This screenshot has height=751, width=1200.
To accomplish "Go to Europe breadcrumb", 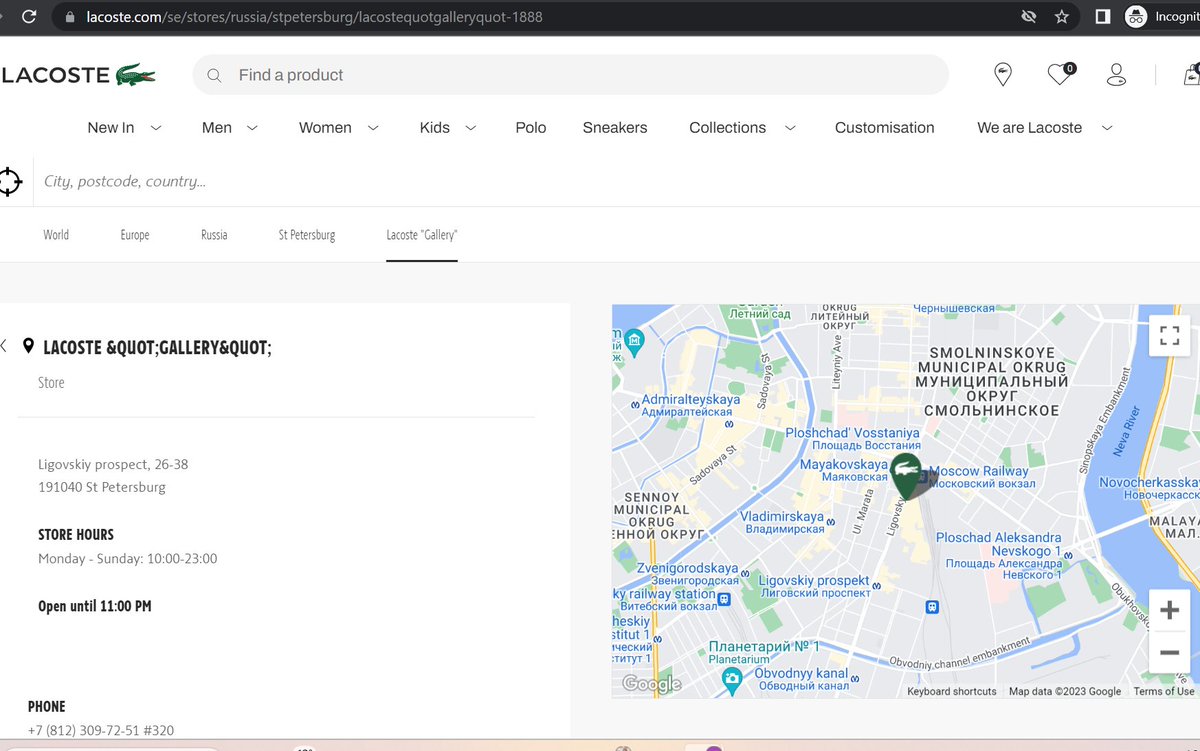I will (x=135, y=235).
